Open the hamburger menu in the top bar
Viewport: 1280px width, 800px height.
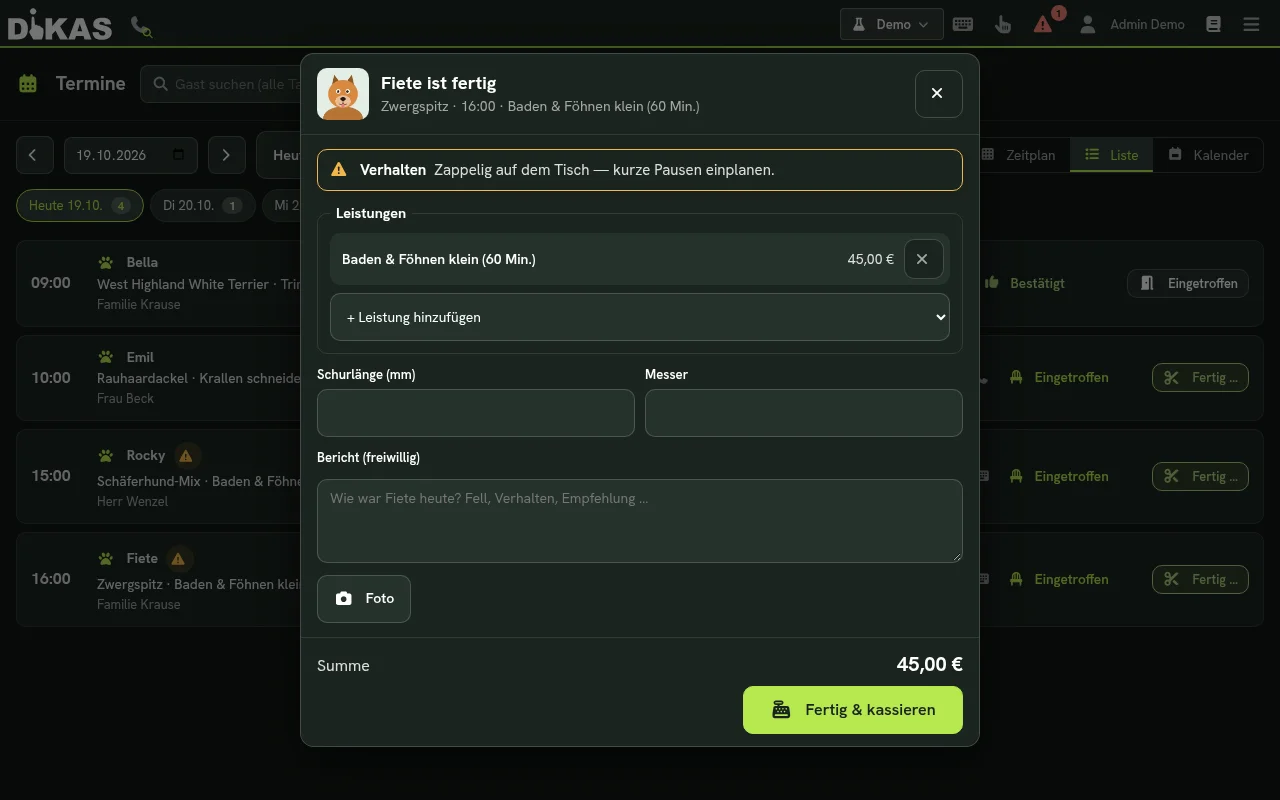click(x=1251, y=24)
